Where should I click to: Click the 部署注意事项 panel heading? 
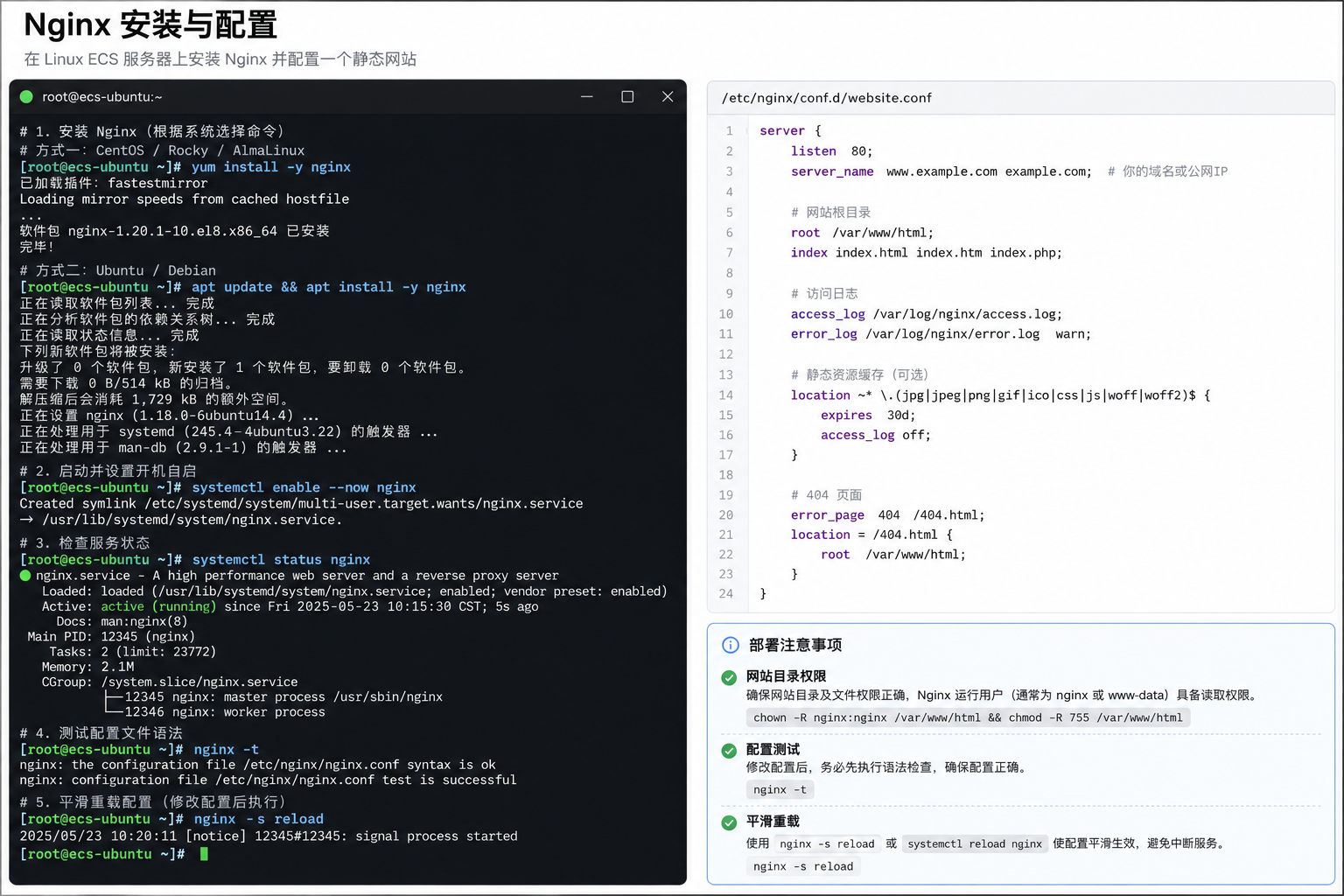pos(795,645)
